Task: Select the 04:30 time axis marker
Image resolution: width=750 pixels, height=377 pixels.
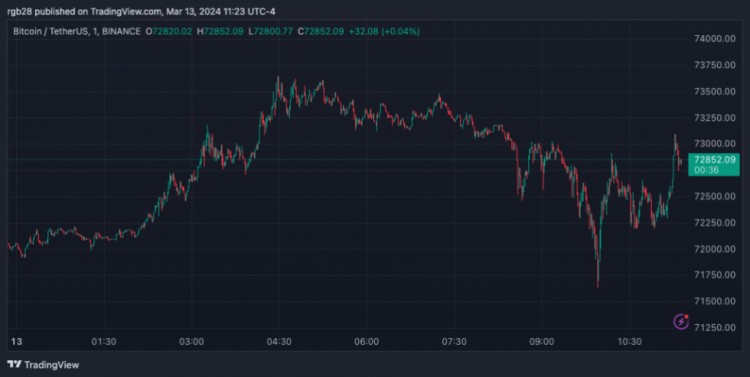Action: (x=279, y=342)
